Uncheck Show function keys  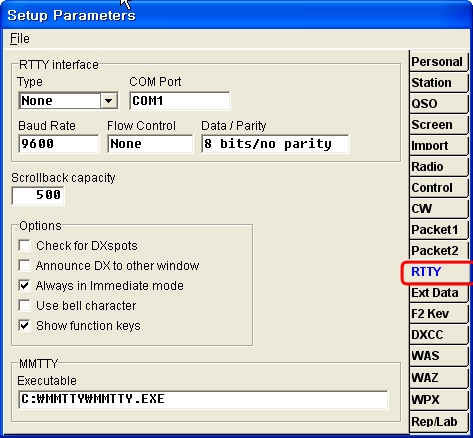(25, 326)
